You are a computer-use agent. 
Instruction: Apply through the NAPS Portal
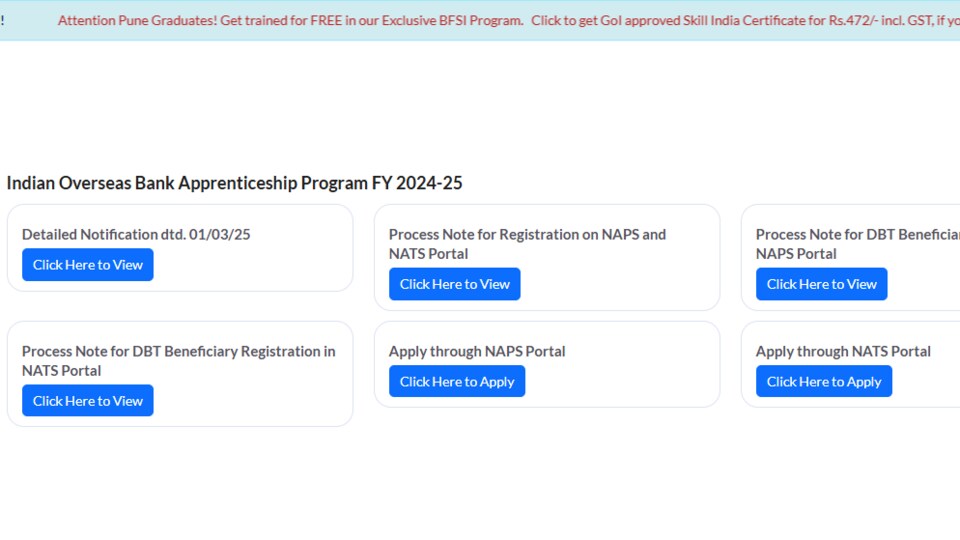[457, 381]
